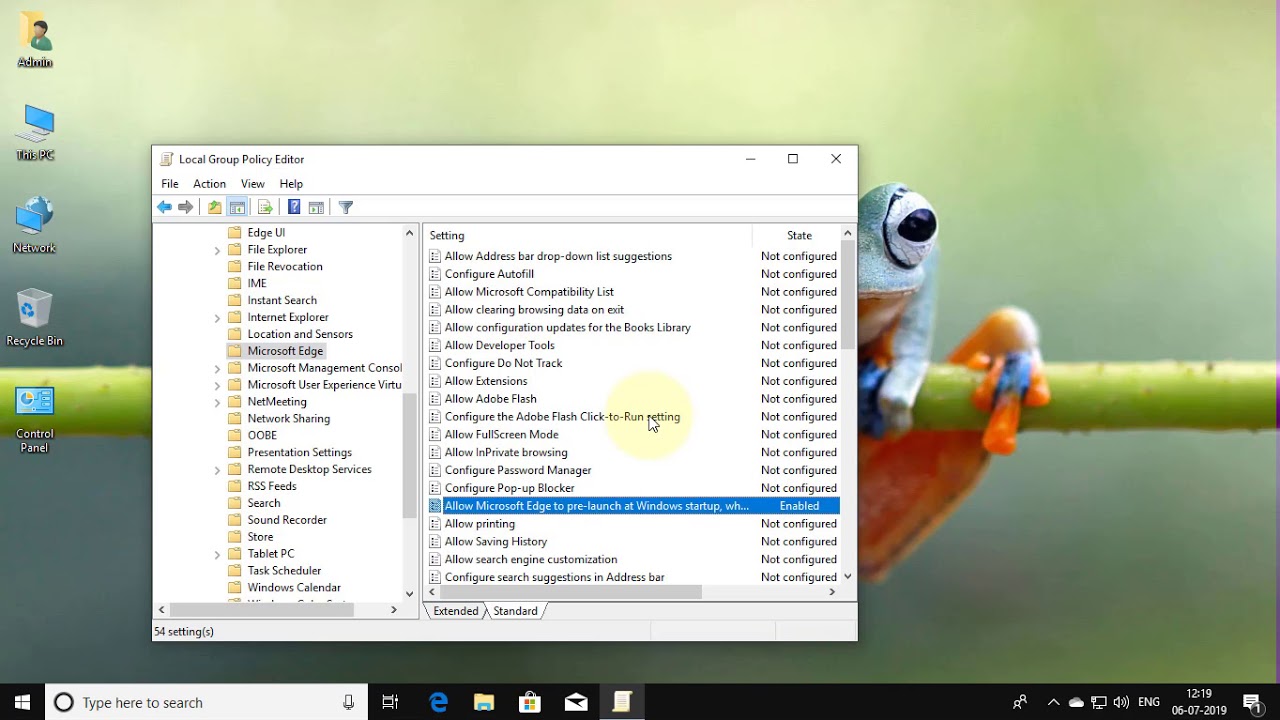Select Windows Calendar tree folder
Image resolution: width=1280 pixels, height=720 pixels.
click(x=294, y=588)
